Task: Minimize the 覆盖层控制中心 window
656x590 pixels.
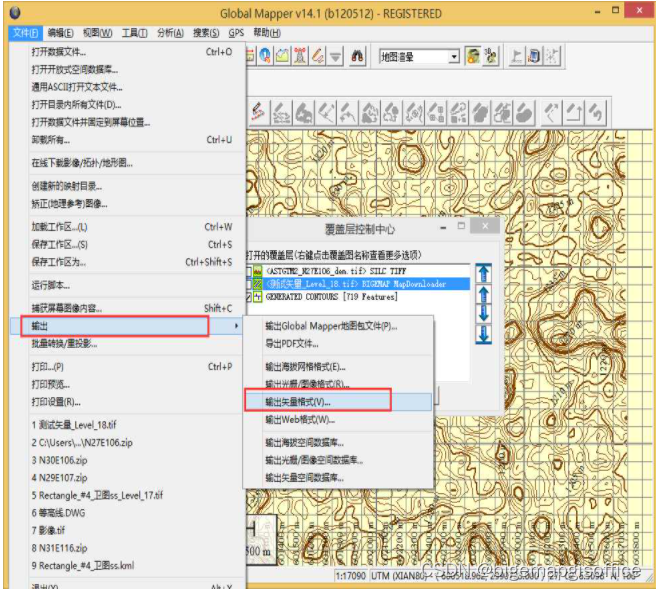Action: click(x=443, y=228)
